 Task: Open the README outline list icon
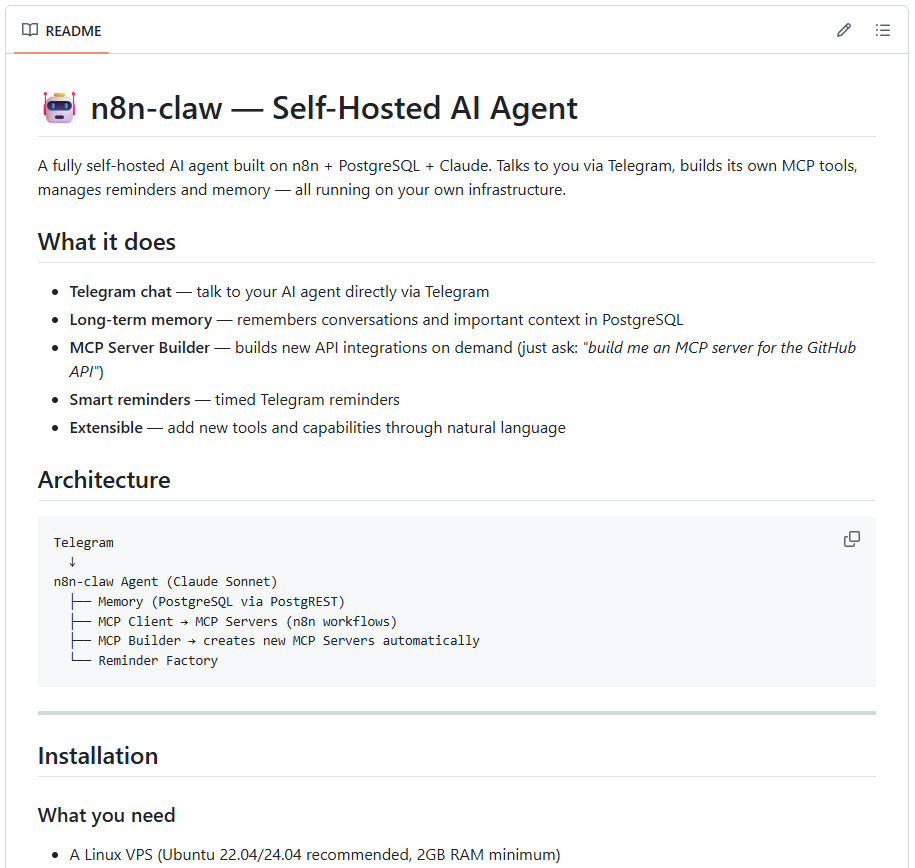click(882, 30)
